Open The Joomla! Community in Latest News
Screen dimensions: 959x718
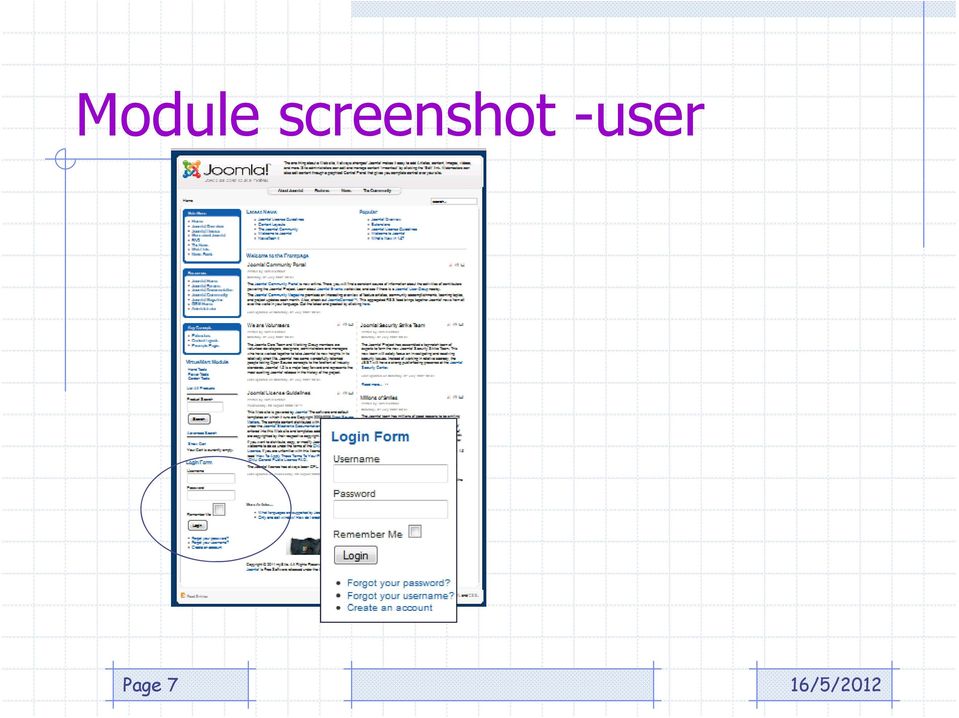pos(278,229)
